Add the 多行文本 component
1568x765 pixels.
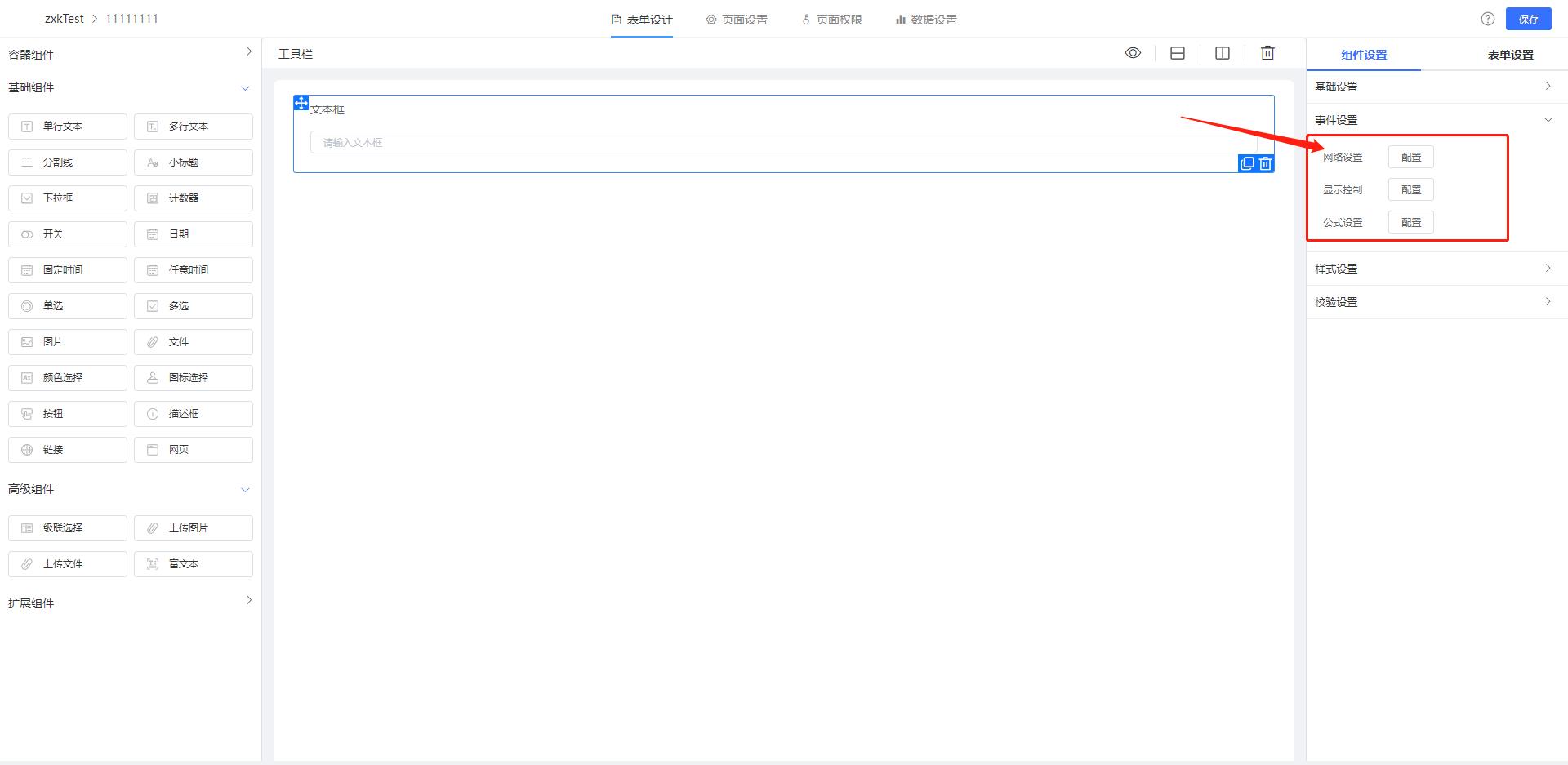point(194,127)
